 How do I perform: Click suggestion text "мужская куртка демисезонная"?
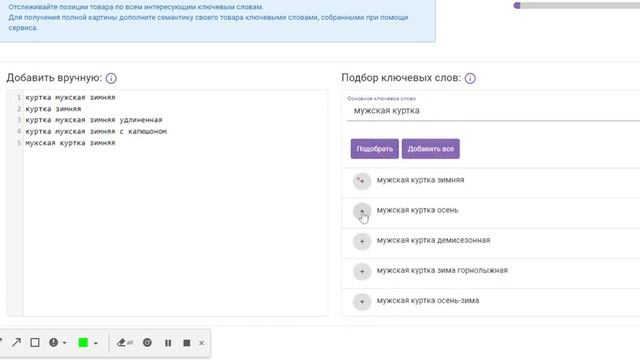click(433, 240)
